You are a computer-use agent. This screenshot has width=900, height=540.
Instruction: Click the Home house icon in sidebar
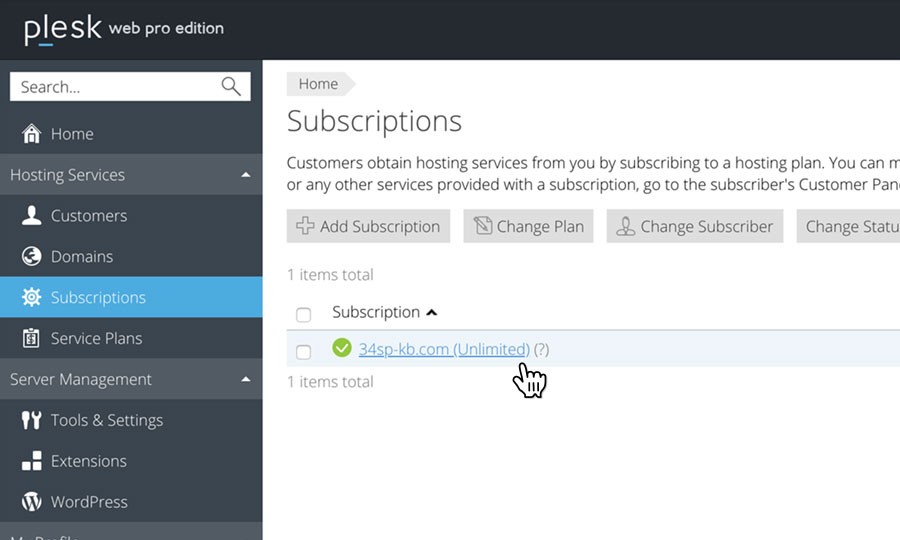pyautogui.click(x=32, y=134)
